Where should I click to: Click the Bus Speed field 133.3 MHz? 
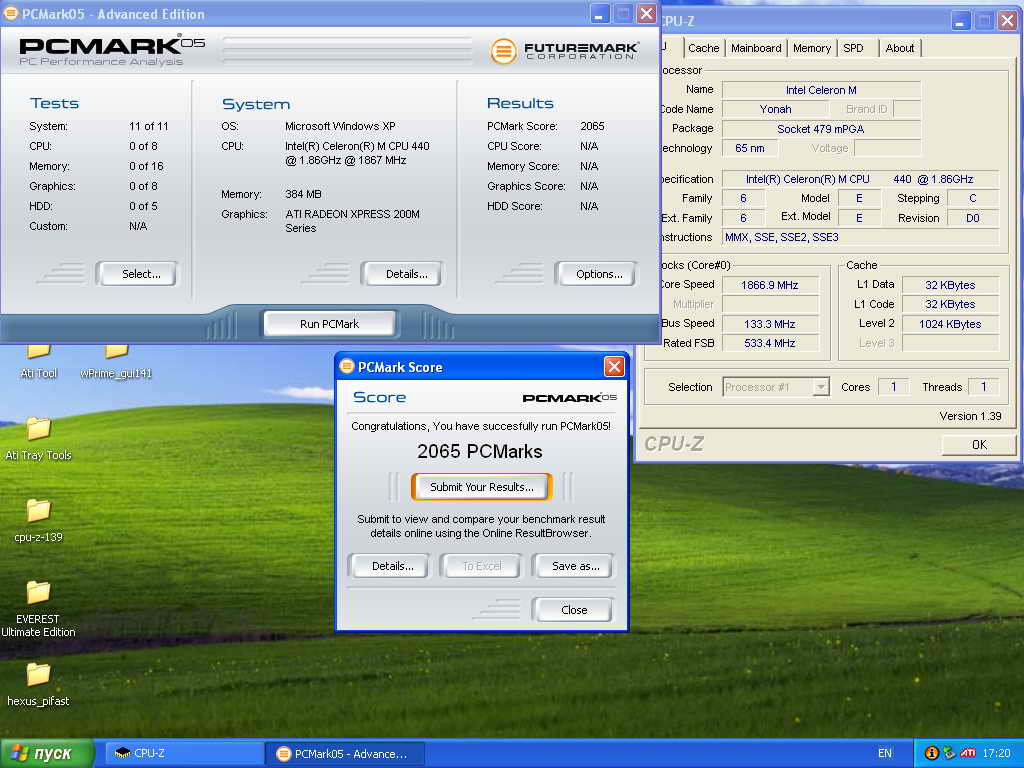pos(770,324)
